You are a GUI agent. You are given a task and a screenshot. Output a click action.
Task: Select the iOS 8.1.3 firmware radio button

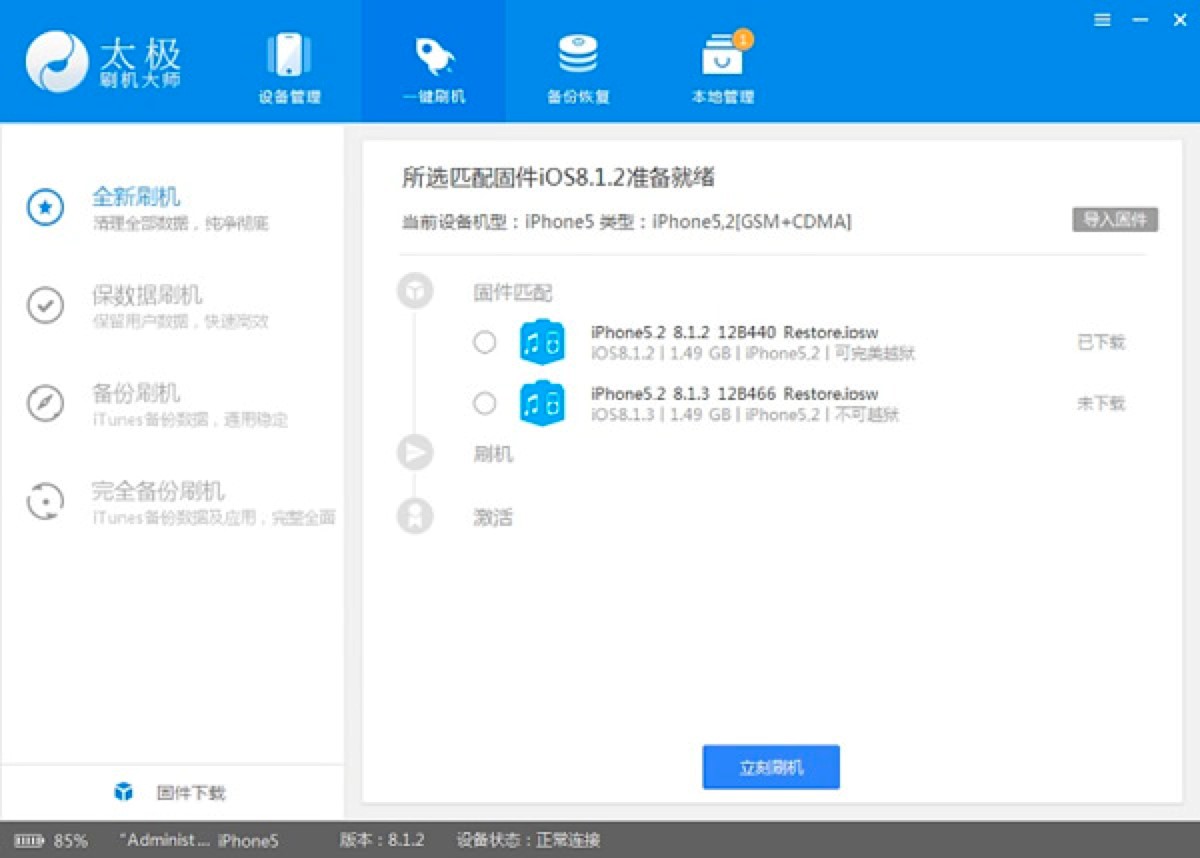(x=485, y=403)
